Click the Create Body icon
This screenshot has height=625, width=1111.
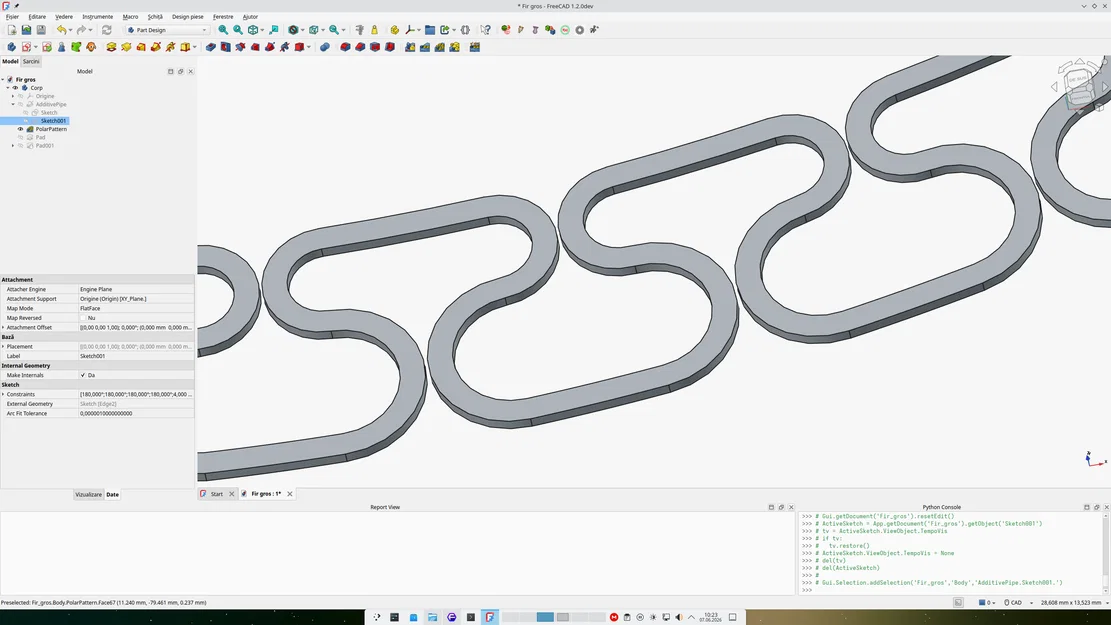(11, 47)
